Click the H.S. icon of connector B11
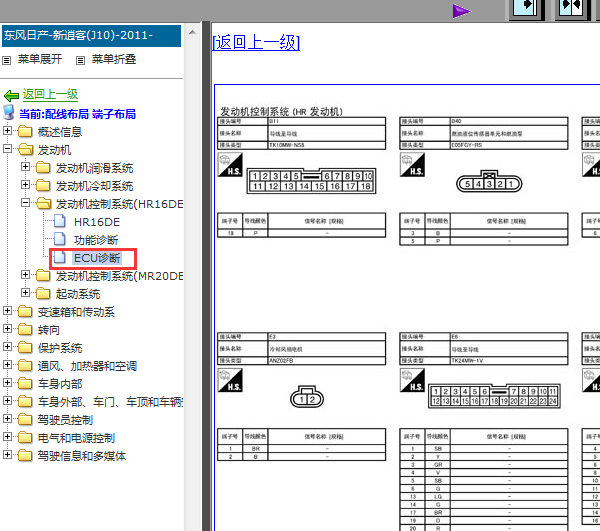 [x=230, y=165]
